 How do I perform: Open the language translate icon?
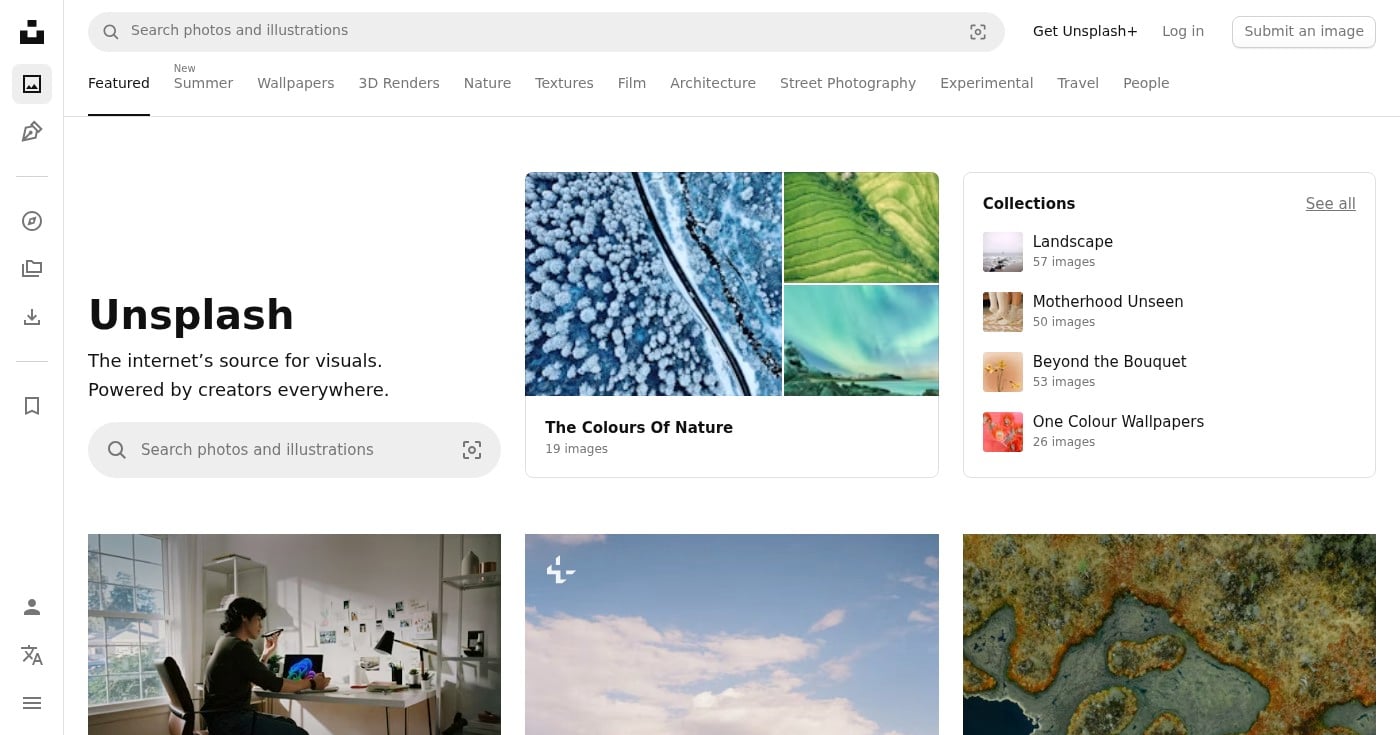(32, 655)
